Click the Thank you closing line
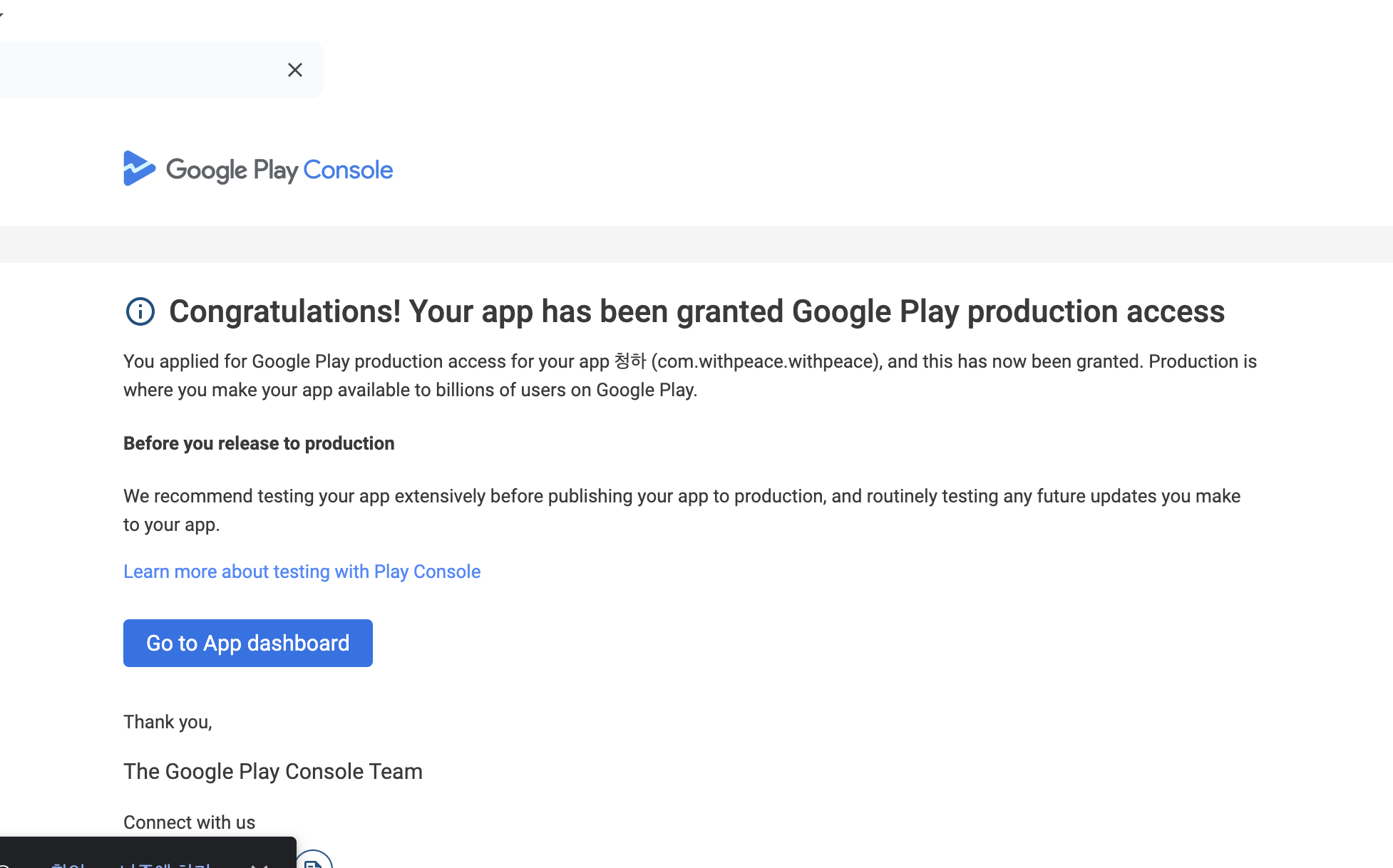This screenshot has width=1393, height=868. (168, 722)
